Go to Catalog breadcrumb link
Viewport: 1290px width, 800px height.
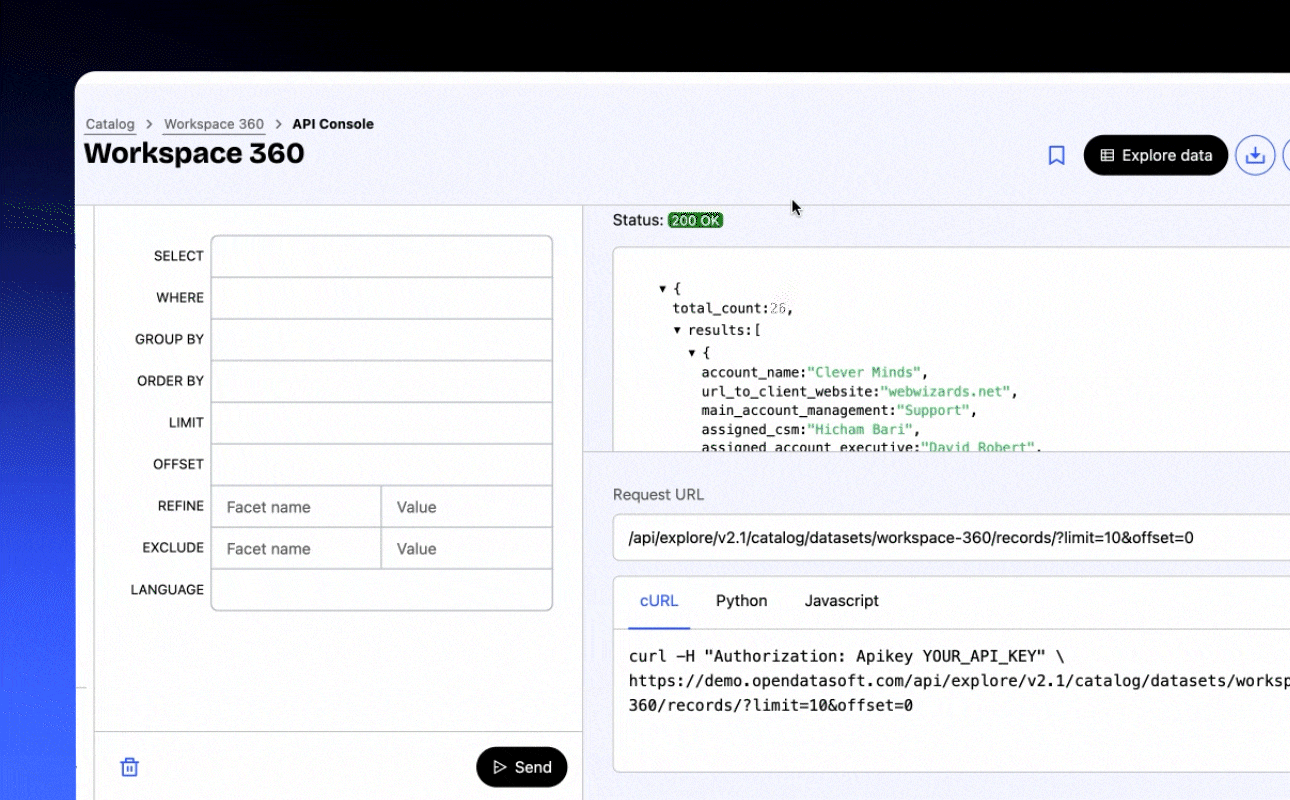point(110,124)
